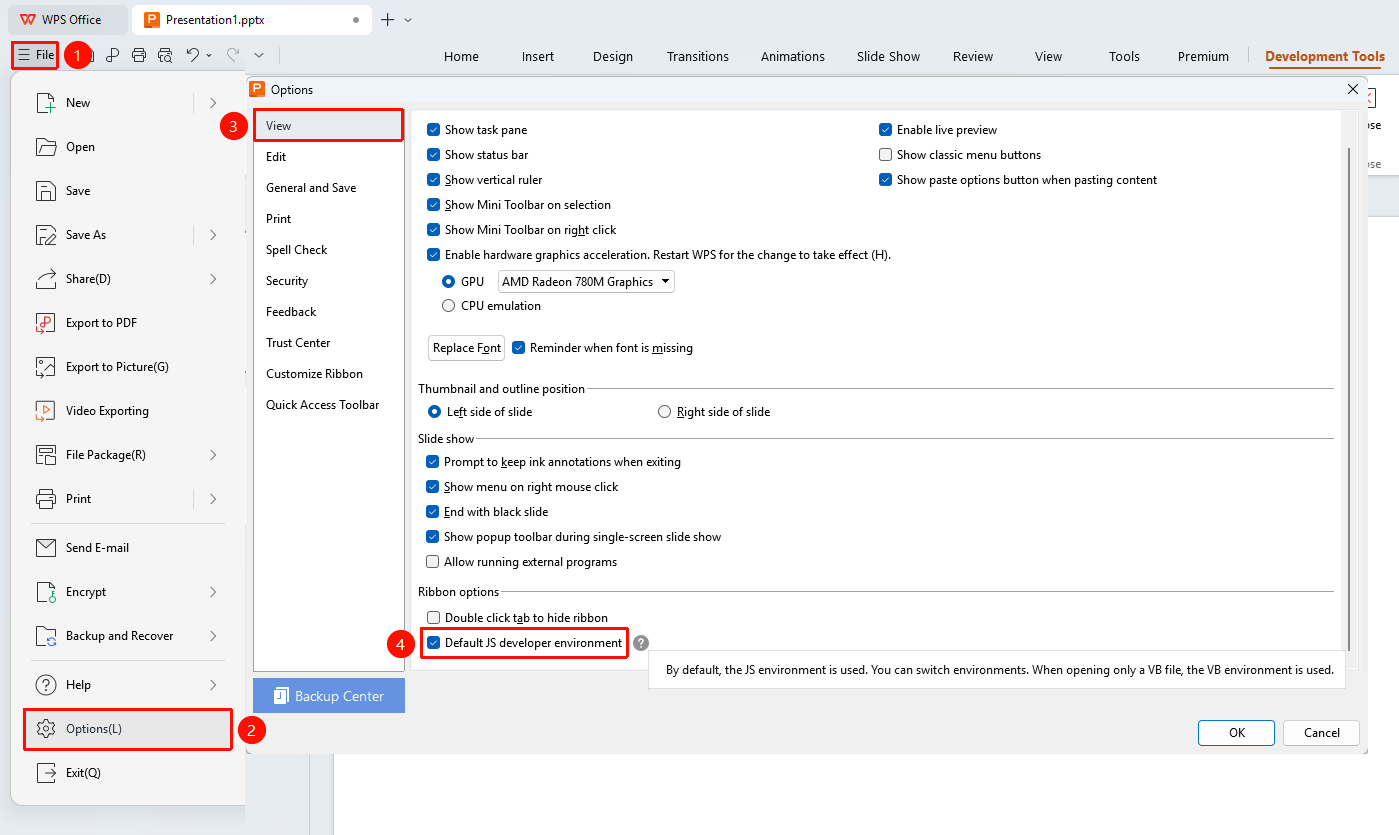This screenshot has height=835, width=1399.
Task: Click the Cancel button
Action: coord(1321,733)
